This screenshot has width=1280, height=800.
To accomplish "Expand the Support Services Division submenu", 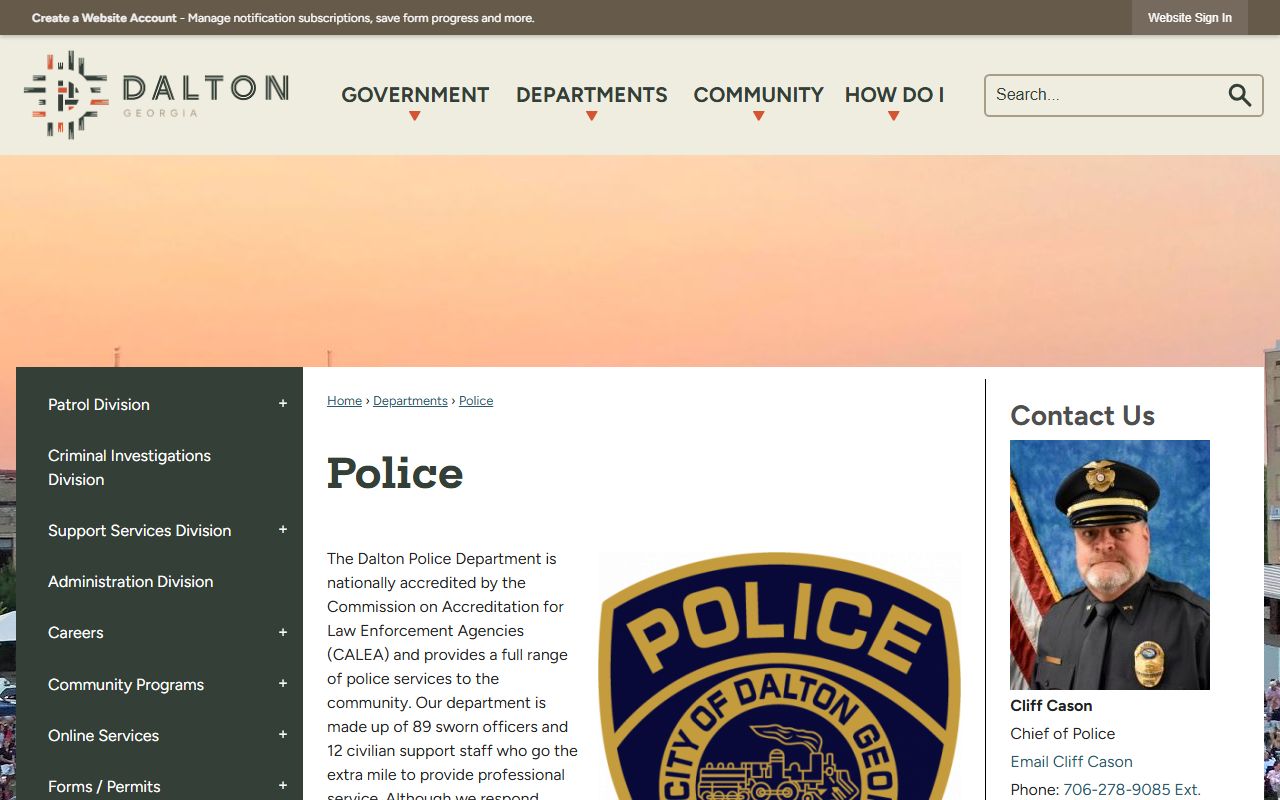I will pyautogui.click(x=283, y=530).
